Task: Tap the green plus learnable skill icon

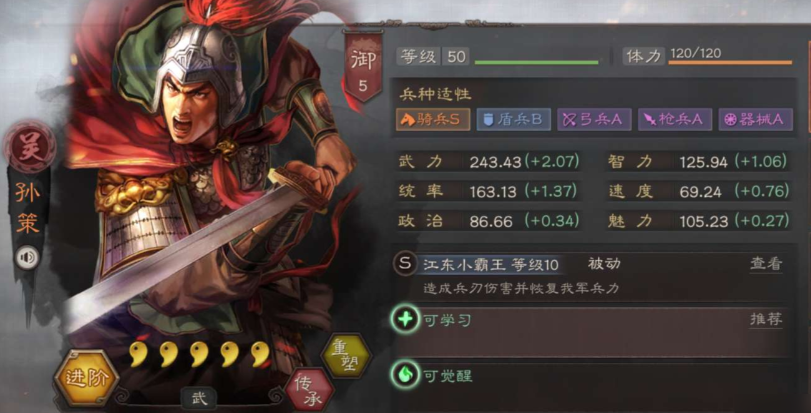Action: [x=406, y=319]
